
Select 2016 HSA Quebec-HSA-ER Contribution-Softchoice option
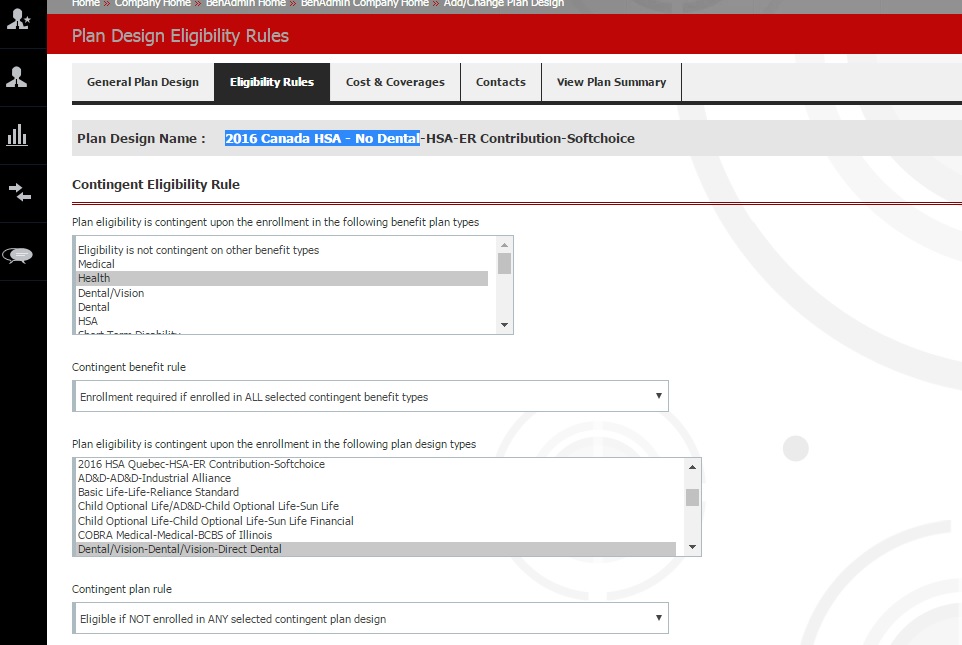[376, 464]
